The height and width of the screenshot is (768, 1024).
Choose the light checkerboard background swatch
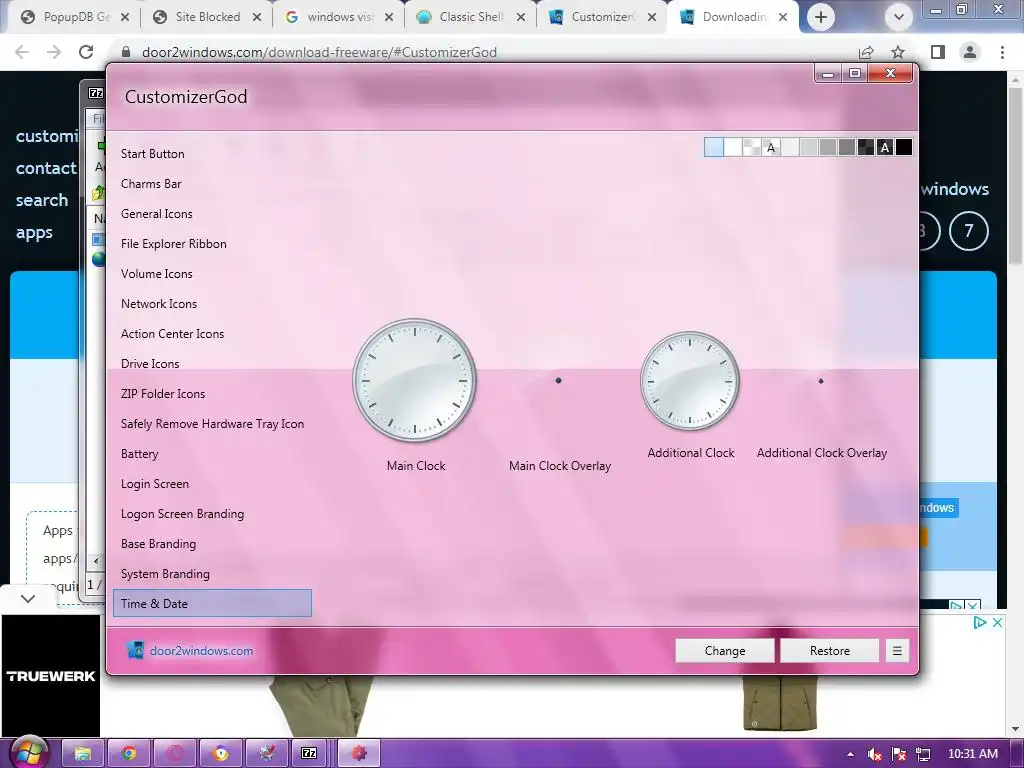752,148
